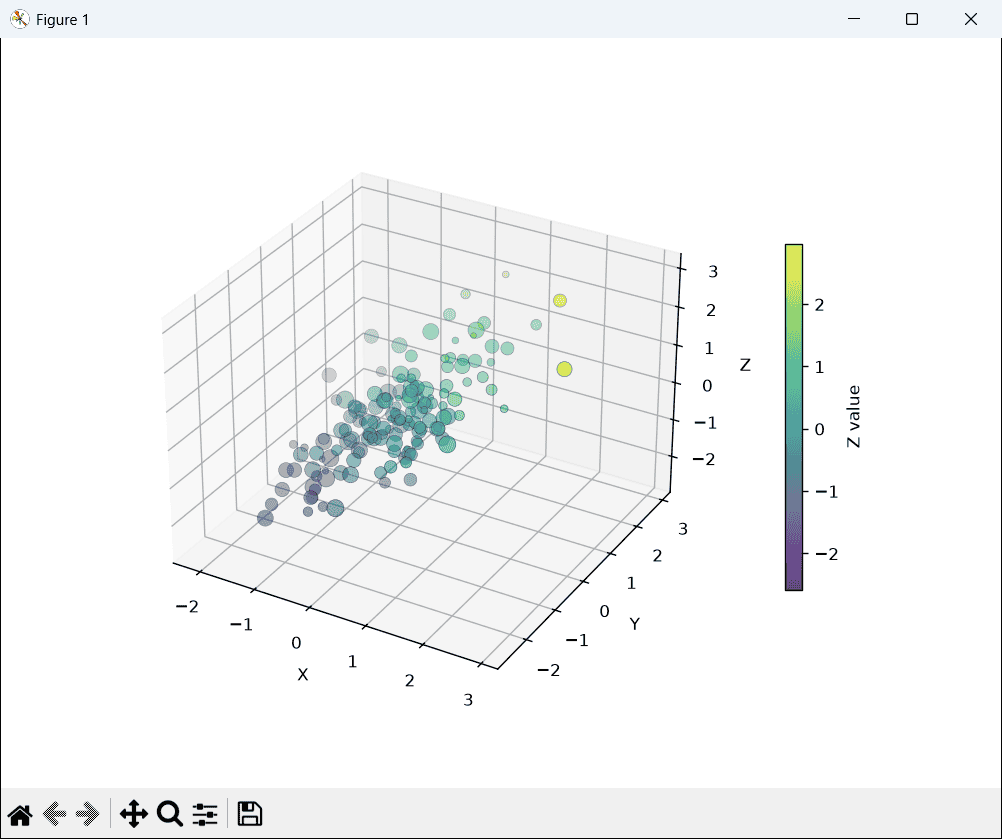The height and width of the screenshot is (839, 1002).
Task: Click the 'Figure 1' window title
Action: pos(63,20)
